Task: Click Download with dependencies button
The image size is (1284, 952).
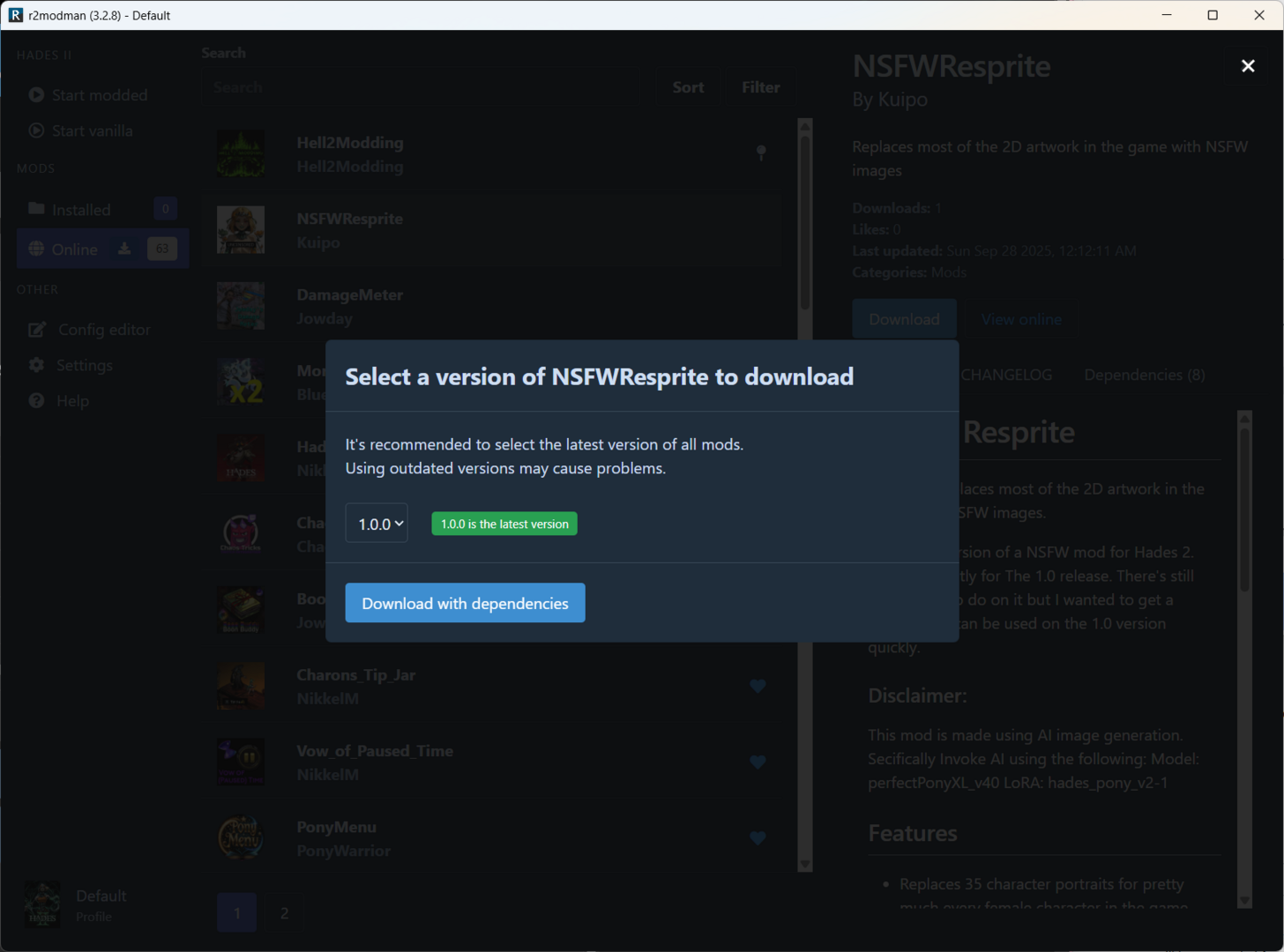Action: coord(465,603)
